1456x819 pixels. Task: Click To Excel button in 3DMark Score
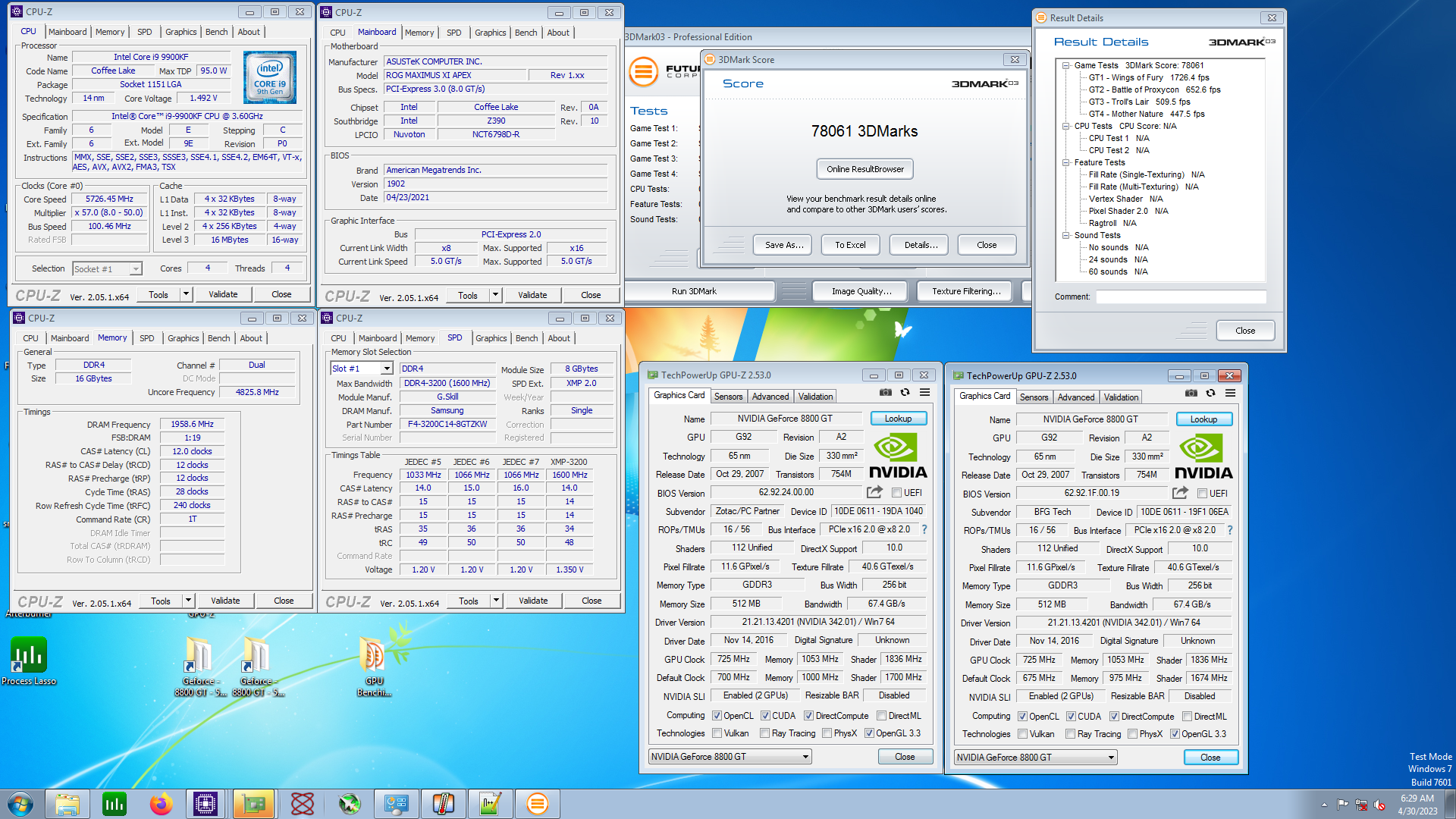pyautogui.click(x=850, y=245)
